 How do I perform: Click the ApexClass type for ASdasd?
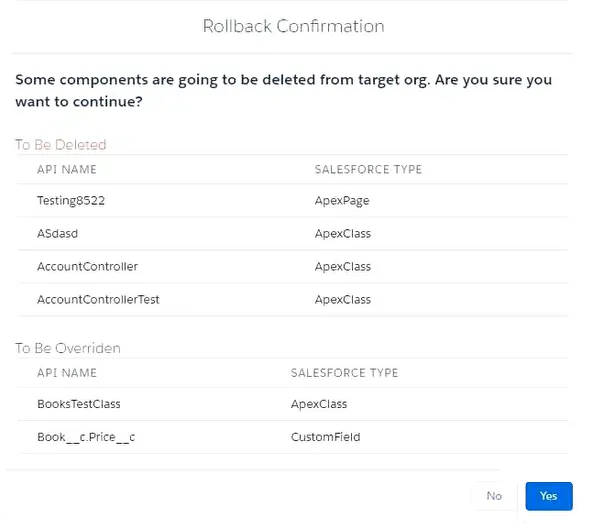343,234
